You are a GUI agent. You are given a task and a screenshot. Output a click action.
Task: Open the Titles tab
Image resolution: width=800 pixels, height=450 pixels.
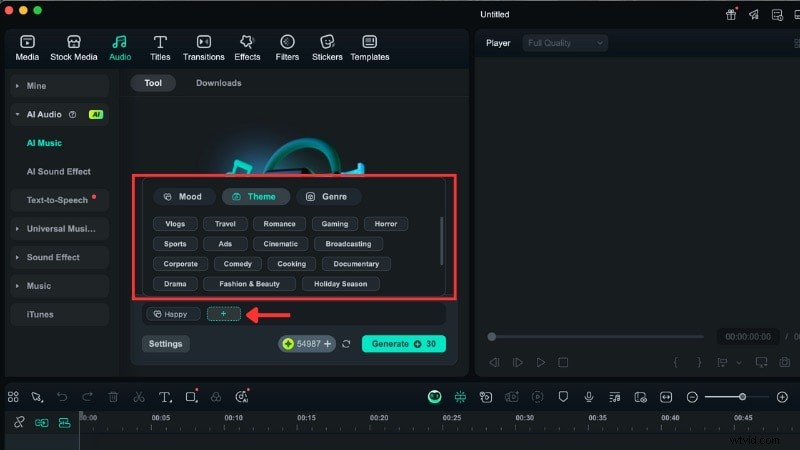[x=160, y=48]
